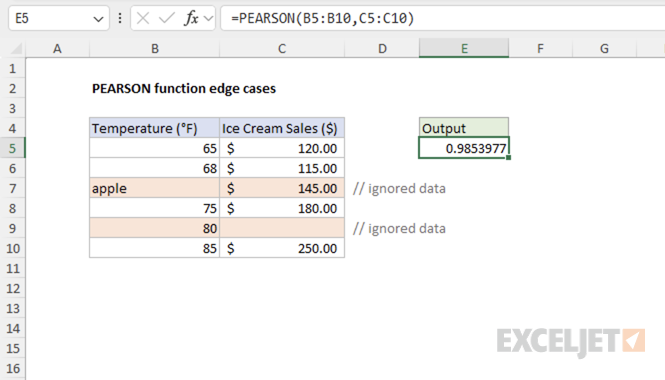Select row 11 header
The image size is (665, 380).
coord(13,268)
